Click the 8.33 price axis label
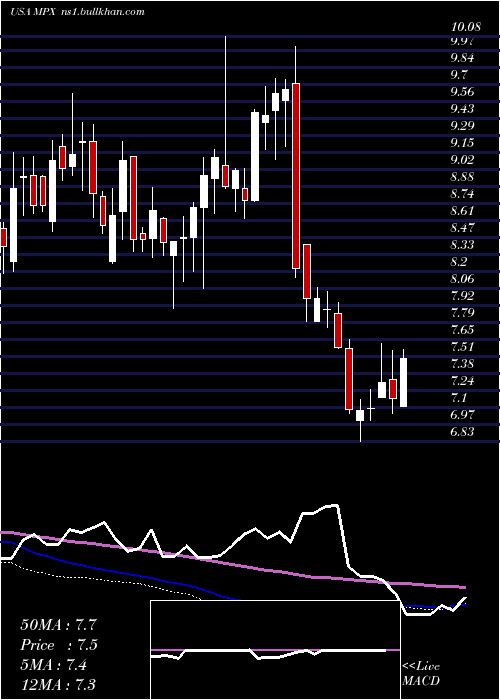The width and height of the screenshot is (500, 700). (464, 245)
